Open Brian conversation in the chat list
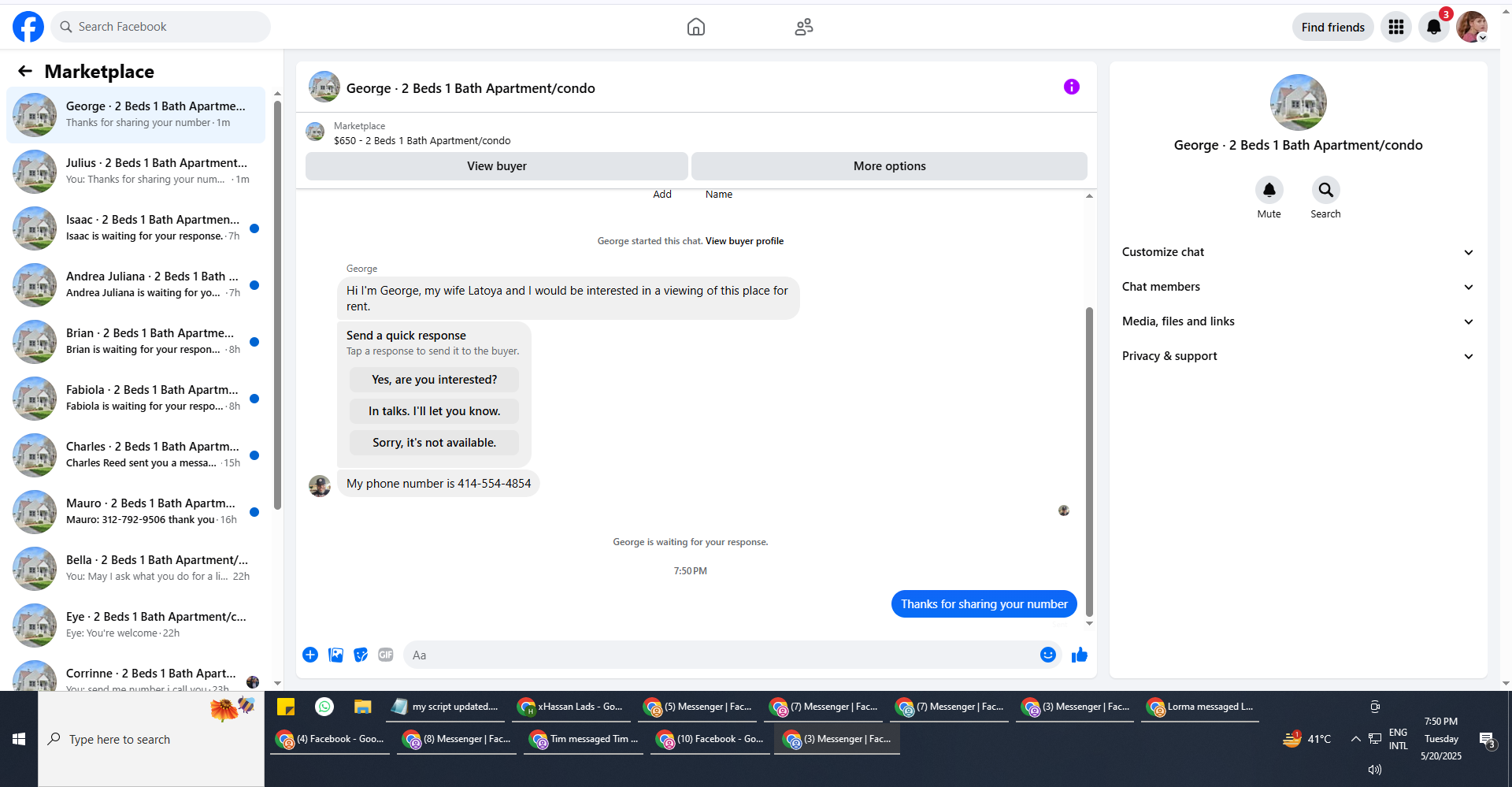This screenshot has width=1512, height=787. click(x=135, y=342)
